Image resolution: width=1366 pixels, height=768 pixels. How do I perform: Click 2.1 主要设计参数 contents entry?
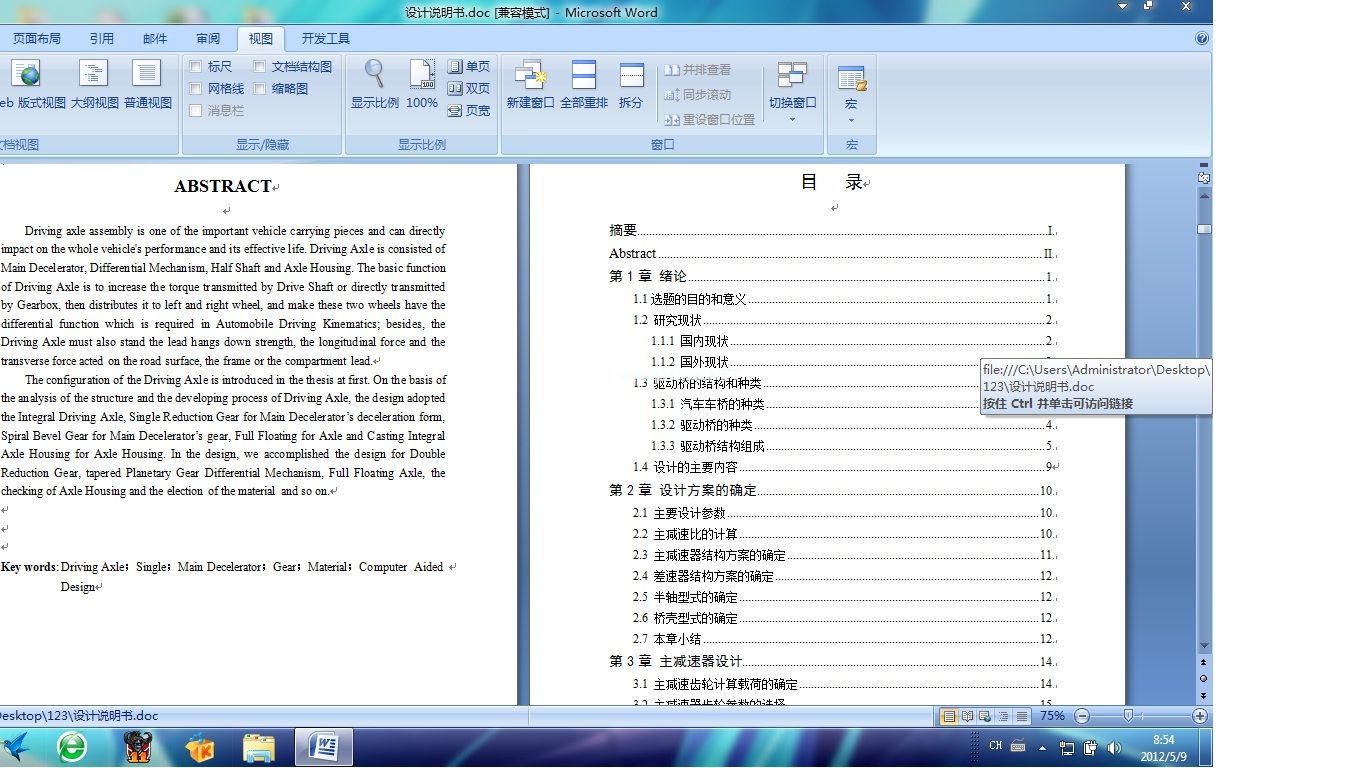(x=845, y=513)
